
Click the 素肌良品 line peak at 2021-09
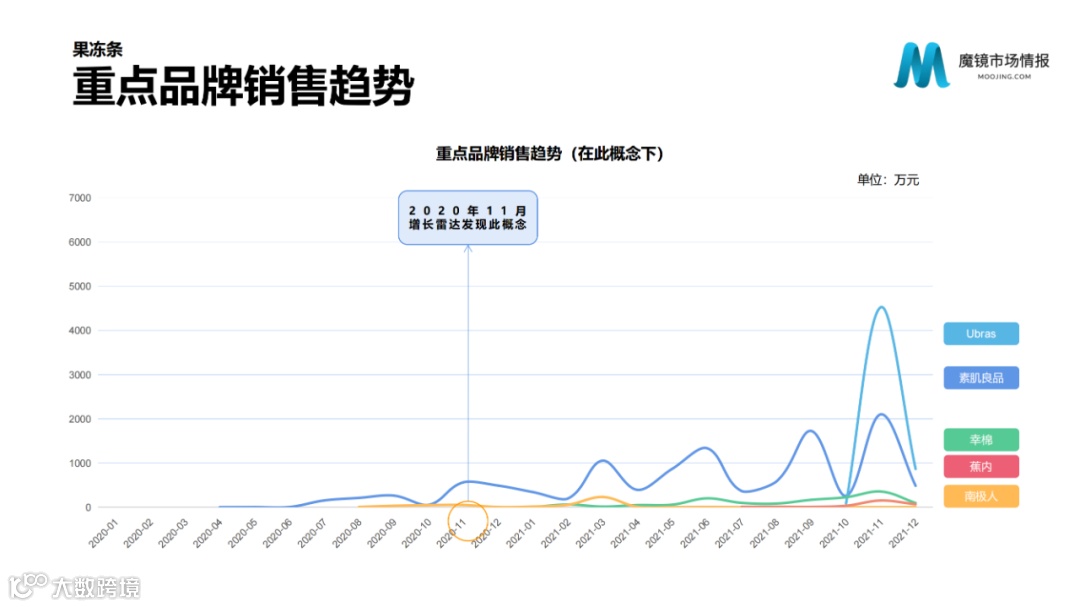click(x=811, y=431)
